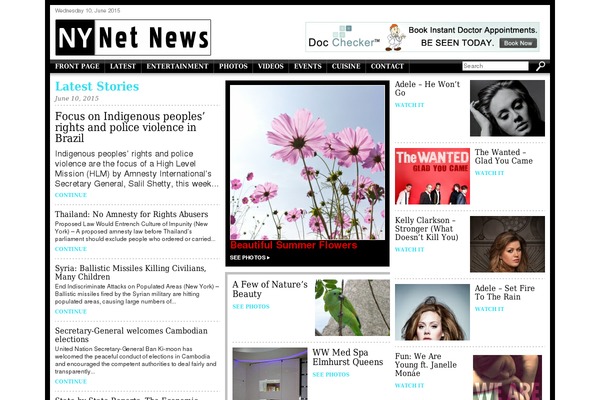Open the Videos menu item
Screen dimensions: 600x400
(x=271, y=66)
